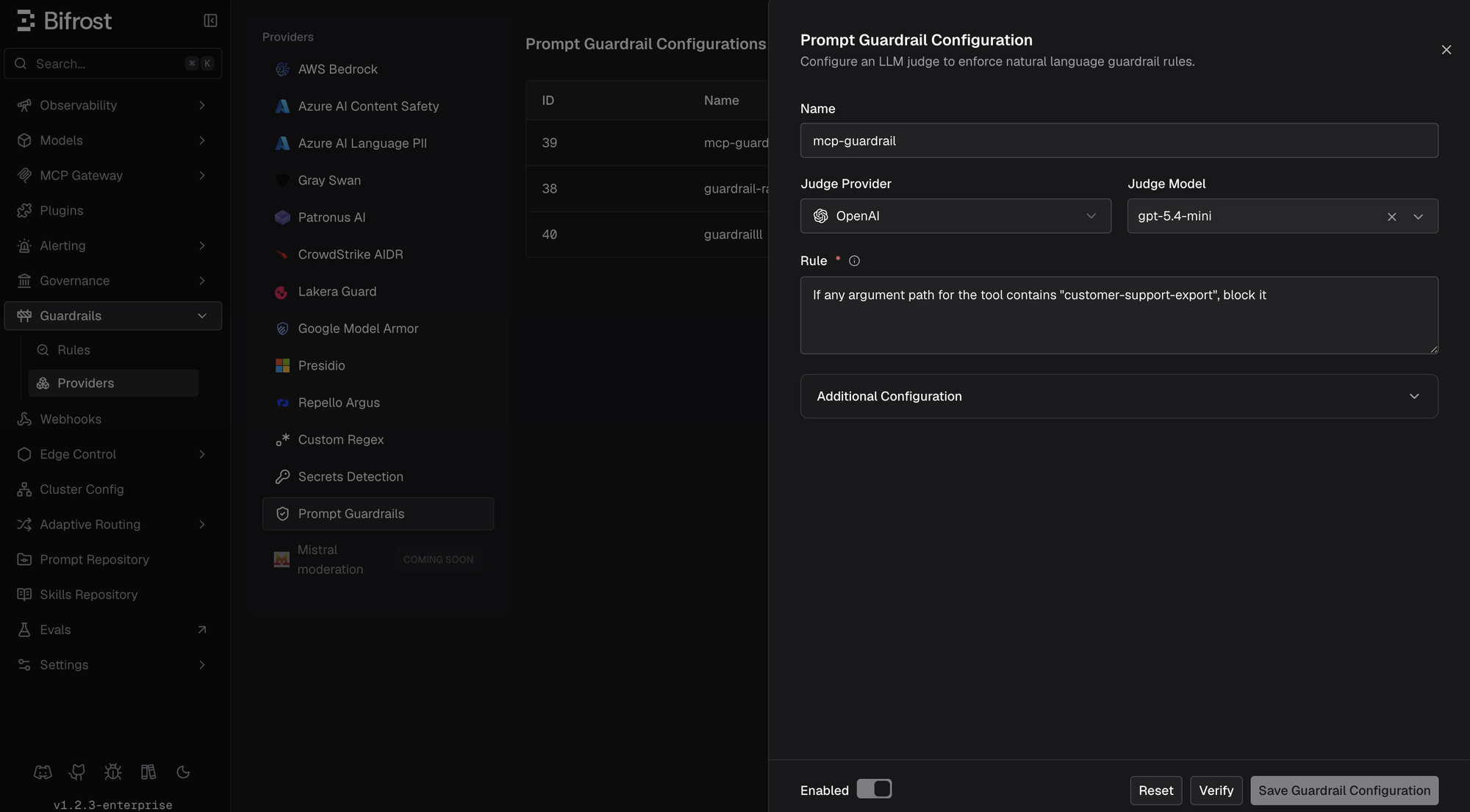Select the Azure AI Language PII provider

[x=378, y=143]
